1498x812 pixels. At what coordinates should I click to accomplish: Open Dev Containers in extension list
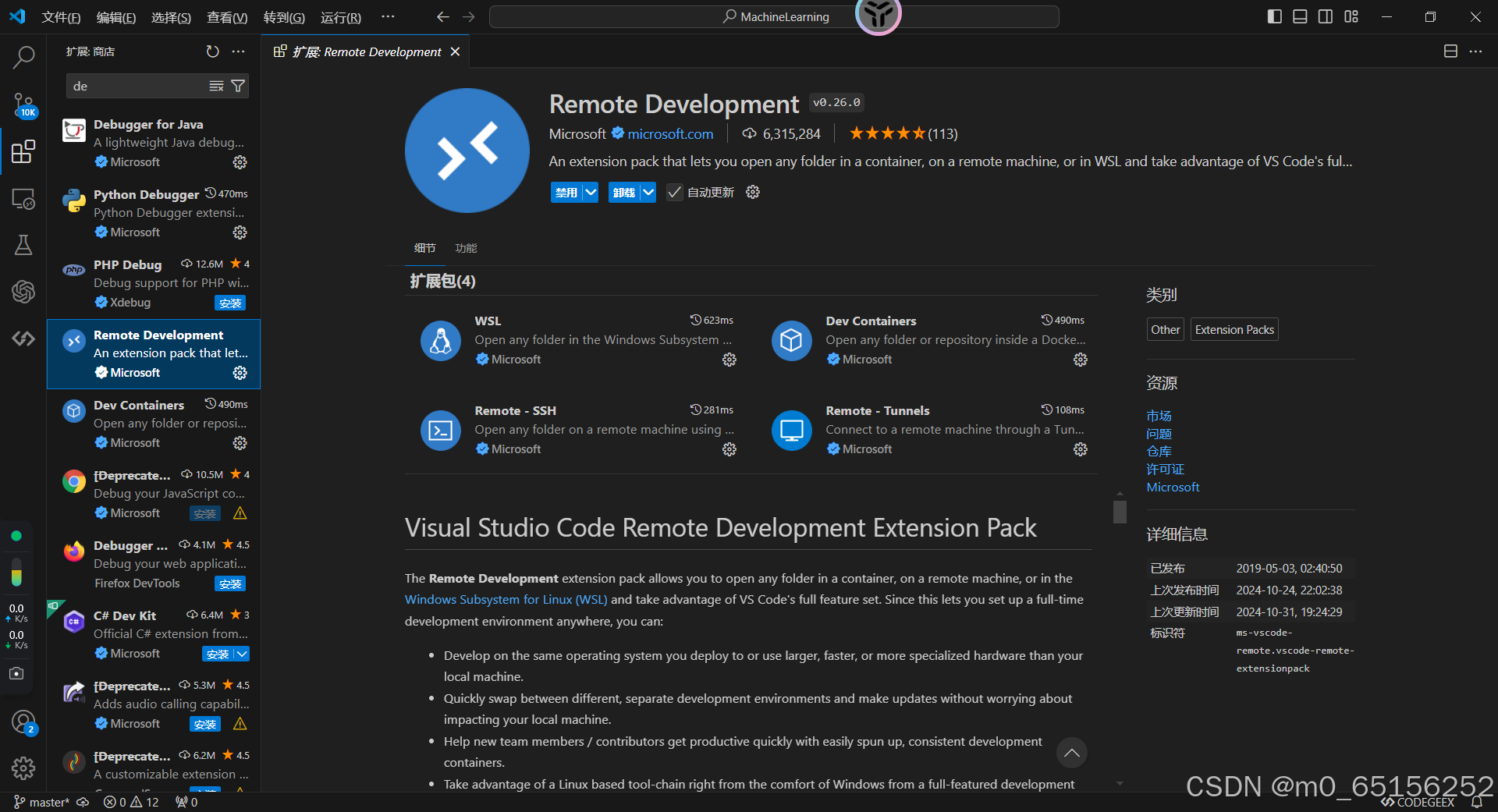coord(154,424)
